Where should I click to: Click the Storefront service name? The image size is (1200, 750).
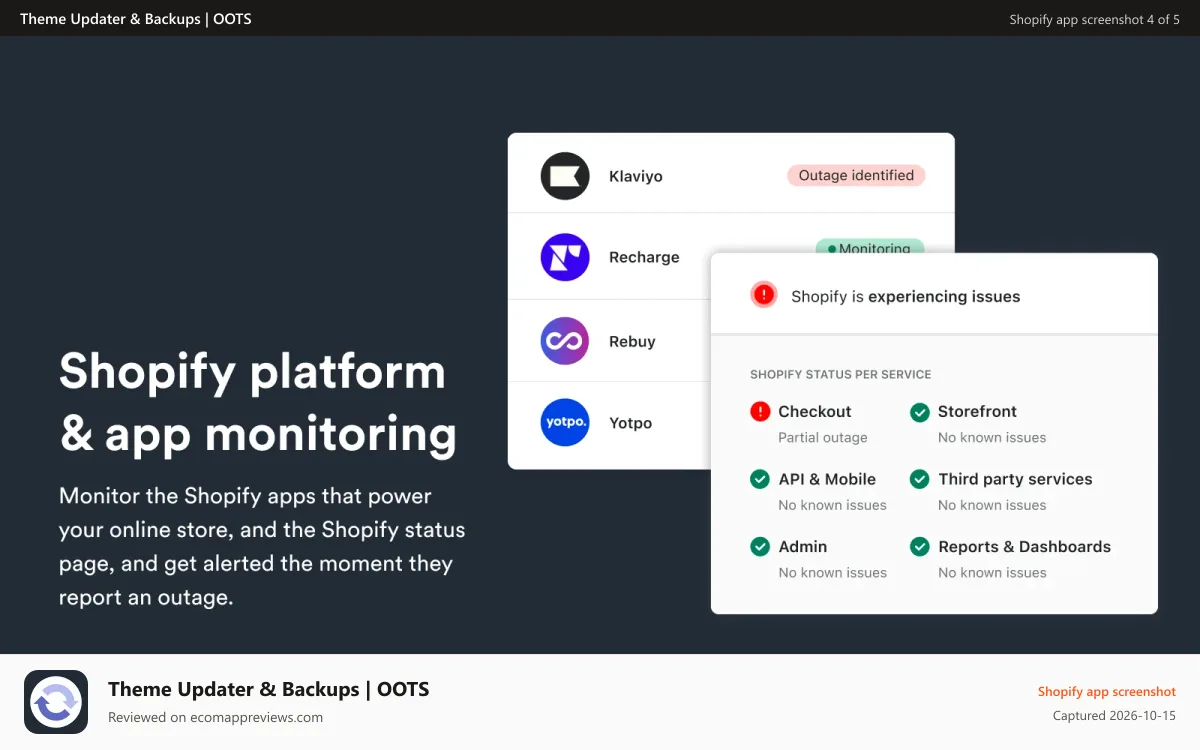point(977,411)
